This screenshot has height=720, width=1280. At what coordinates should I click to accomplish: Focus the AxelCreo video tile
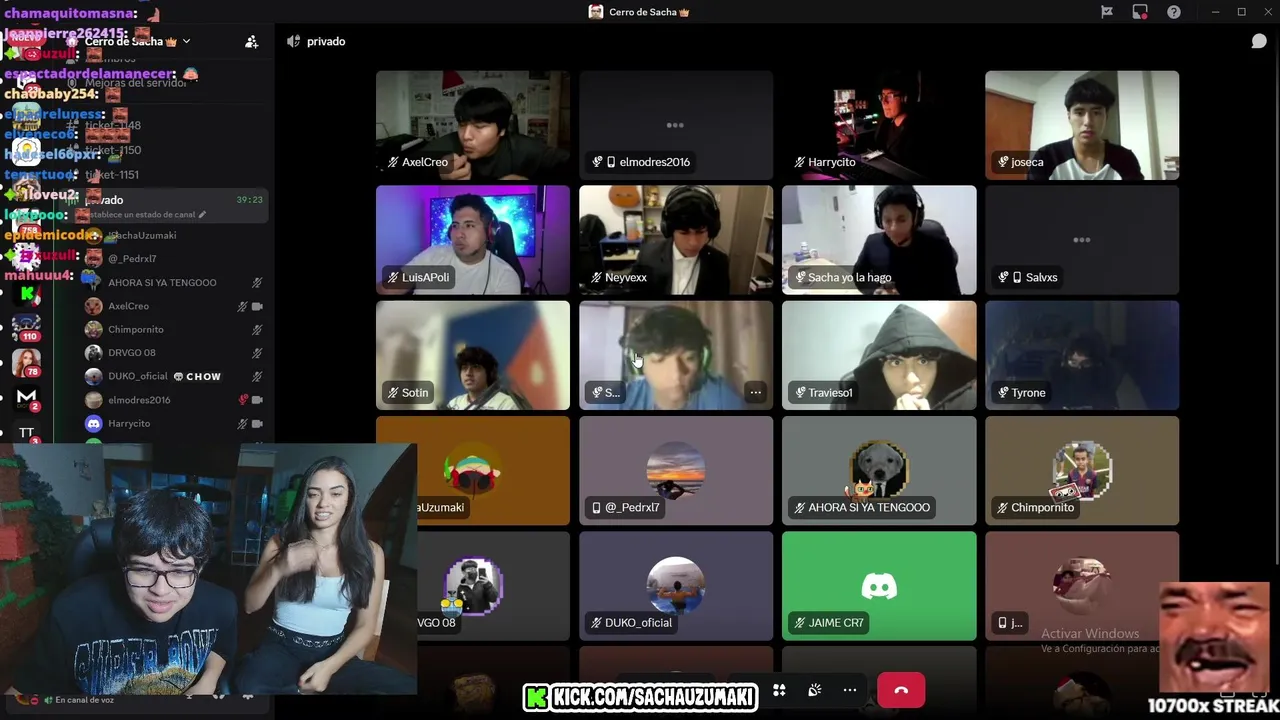point(473,125)
